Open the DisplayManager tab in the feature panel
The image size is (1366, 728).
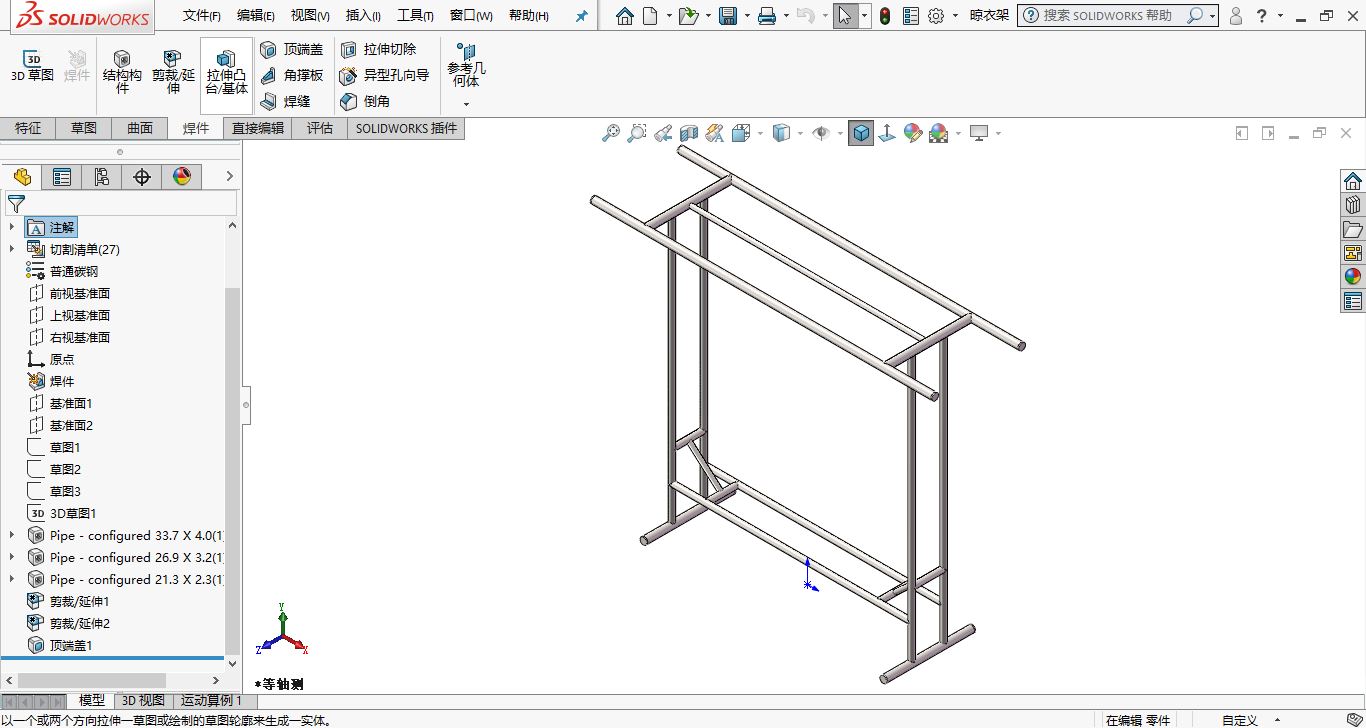[x=181, y=177]
